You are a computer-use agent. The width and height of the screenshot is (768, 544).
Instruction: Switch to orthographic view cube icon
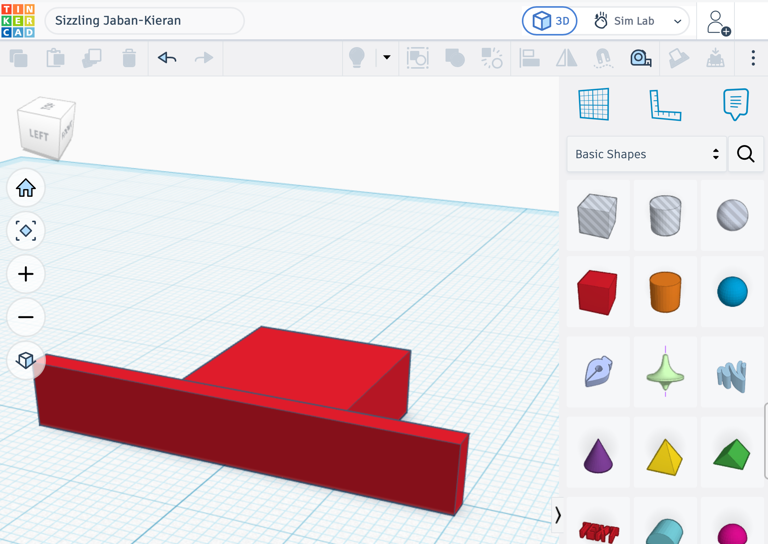pyautogui.click(x=26, y=360)
